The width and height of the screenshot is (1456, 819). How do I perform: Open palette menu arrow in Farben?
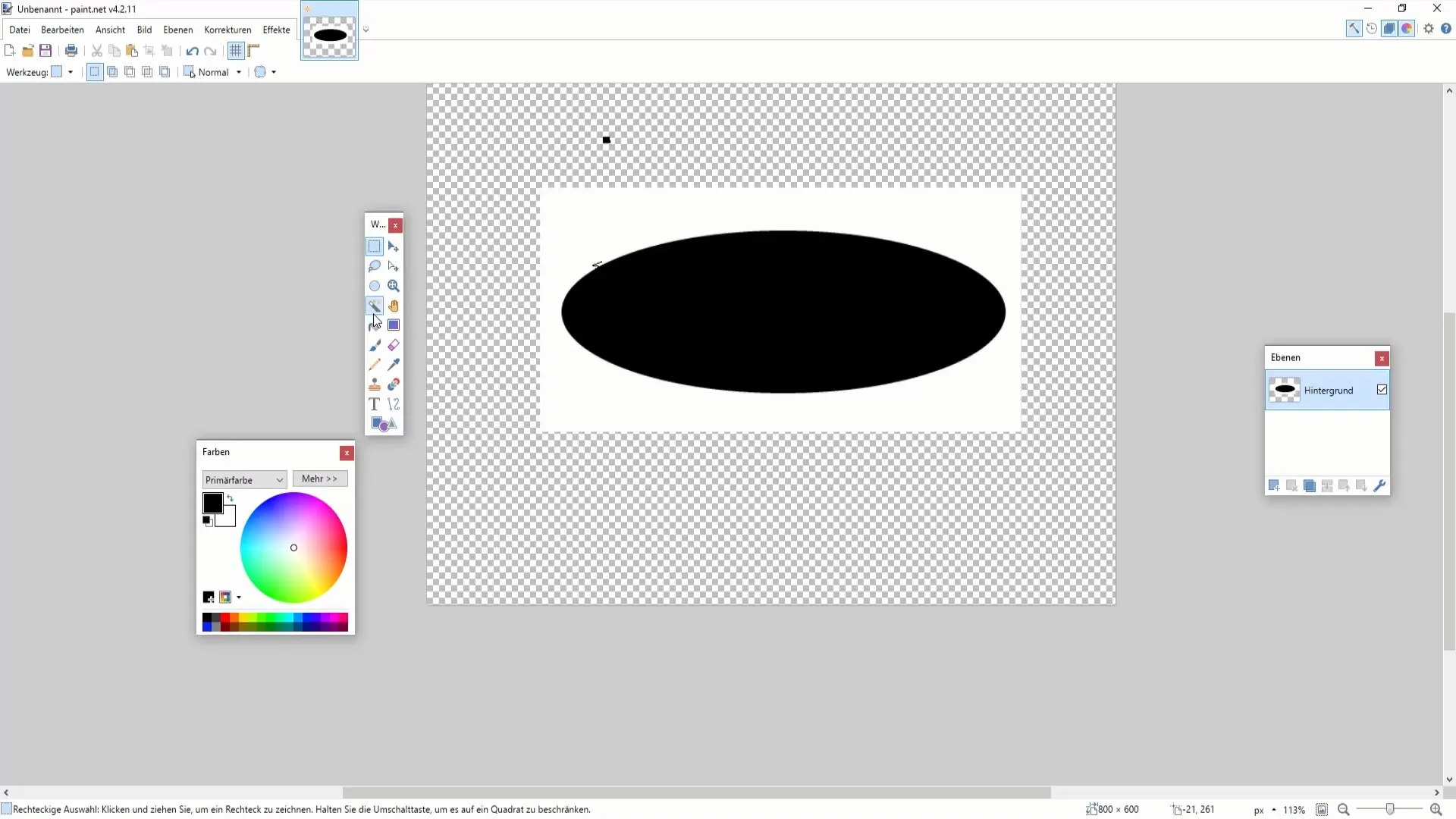(x=239, y=598)
